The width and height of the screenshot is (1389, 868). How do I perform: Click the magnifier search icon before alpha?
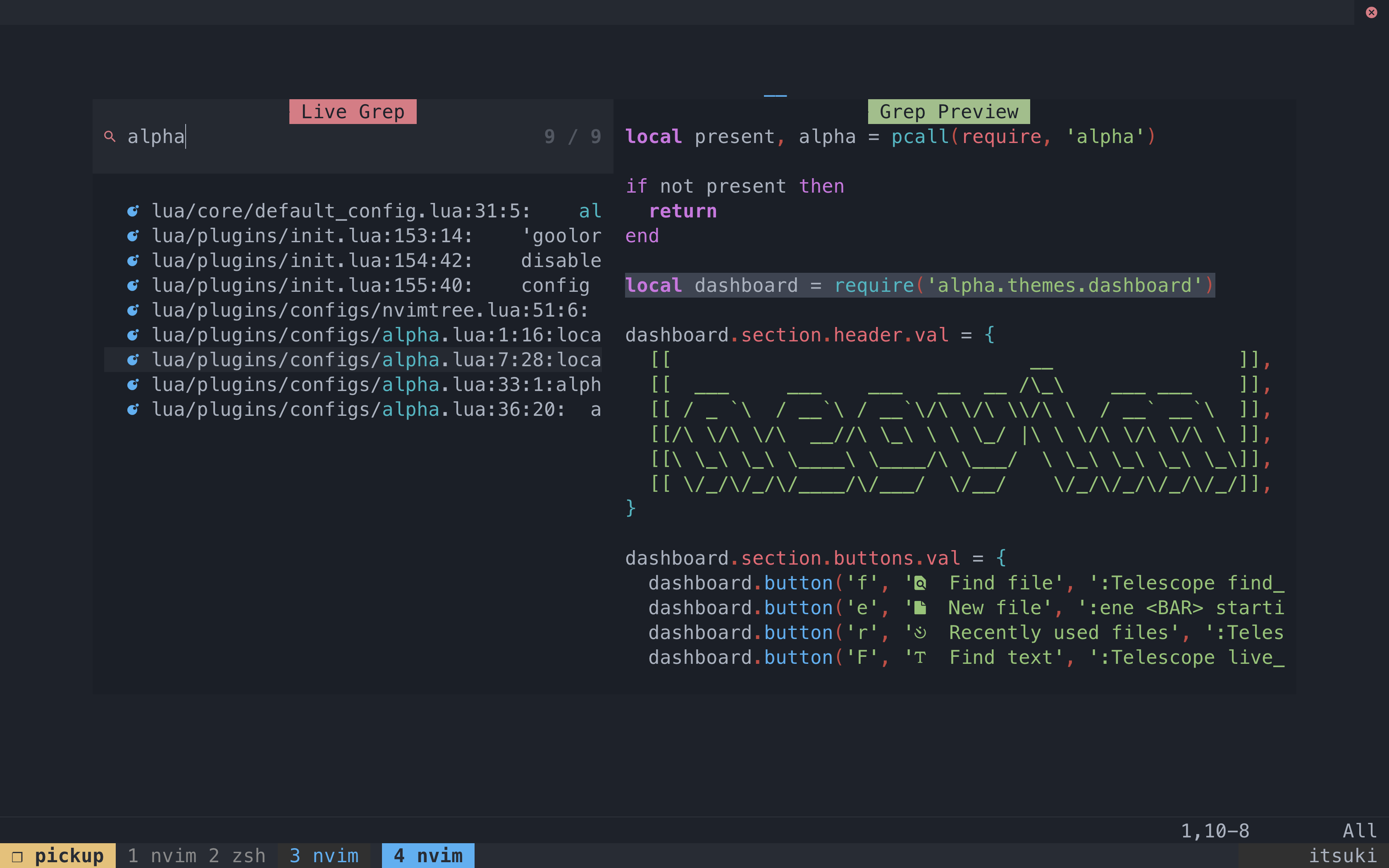click(110, 137)
